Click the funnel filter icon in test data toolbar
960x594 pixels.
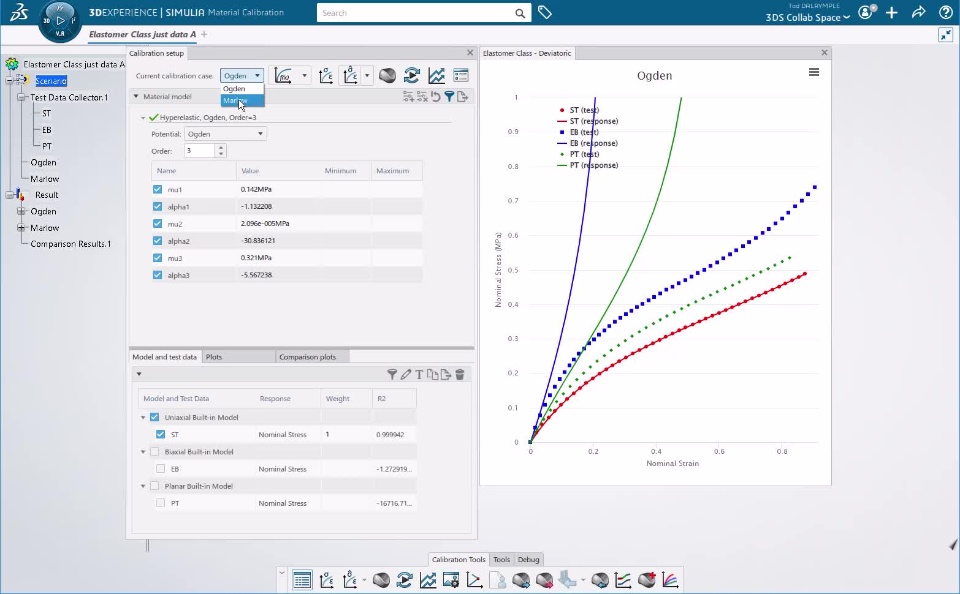(392, 374)
